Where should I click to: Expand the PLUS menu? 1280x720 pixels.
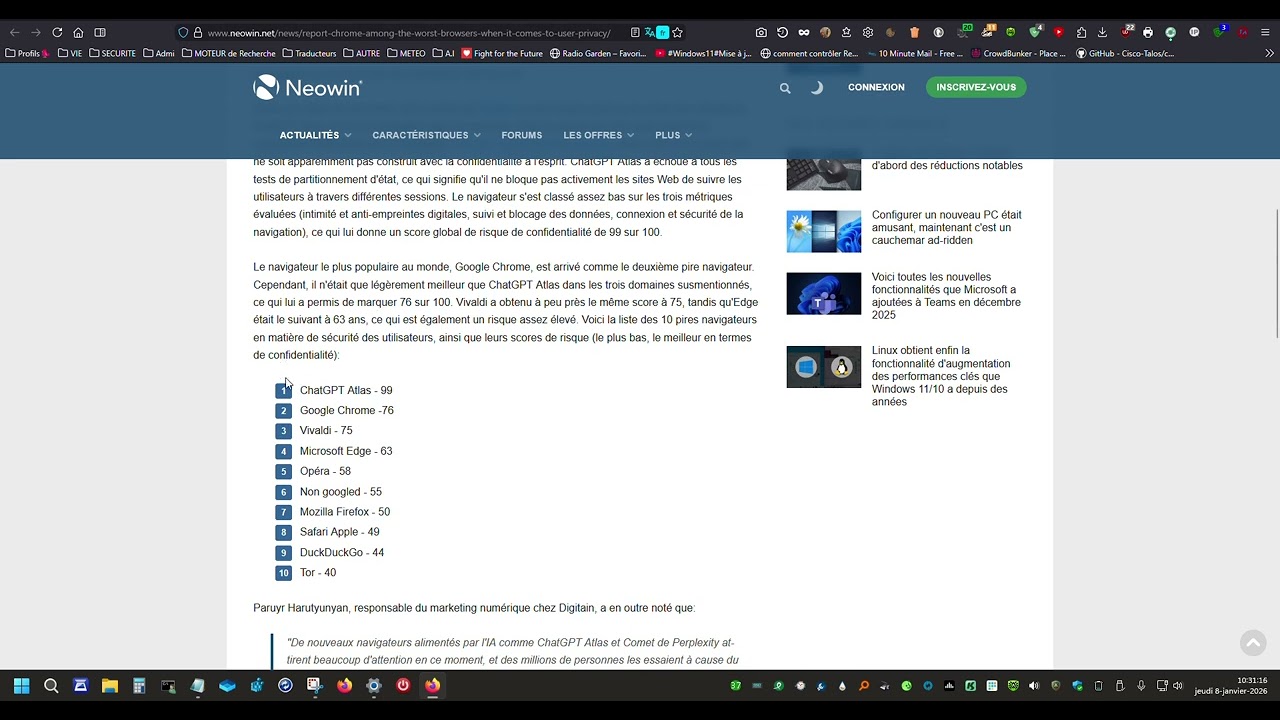[673, 135]
